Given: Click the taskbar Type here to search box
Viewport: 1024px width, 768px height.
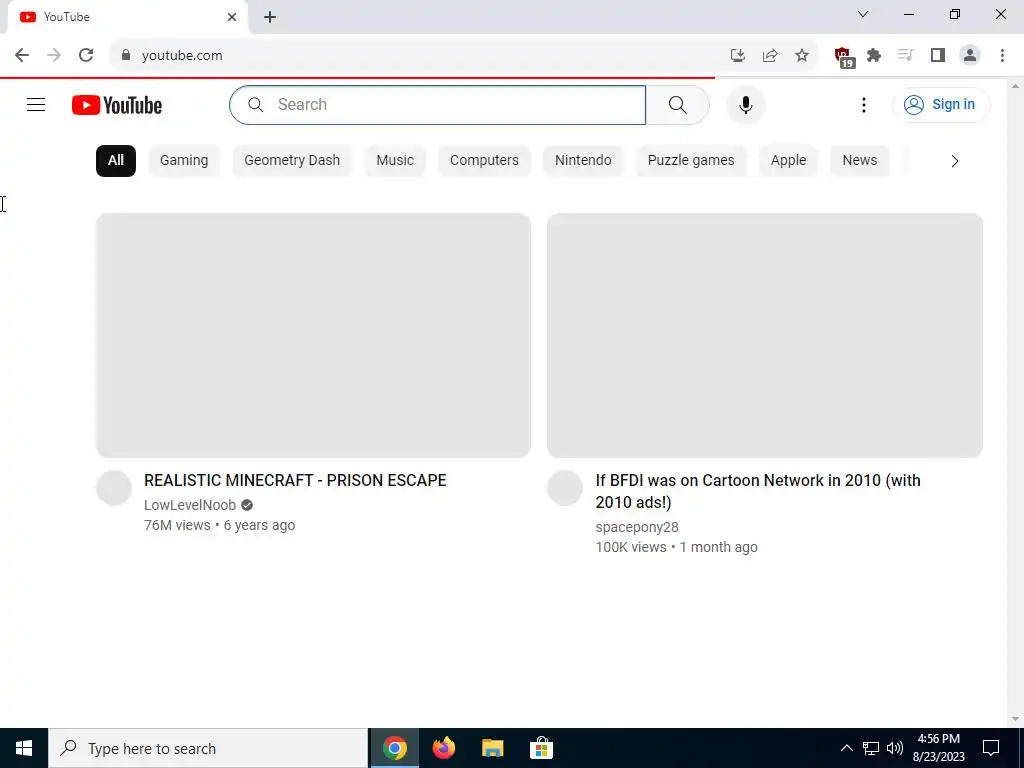Looking at the screenshot, I should click(208, 748).
